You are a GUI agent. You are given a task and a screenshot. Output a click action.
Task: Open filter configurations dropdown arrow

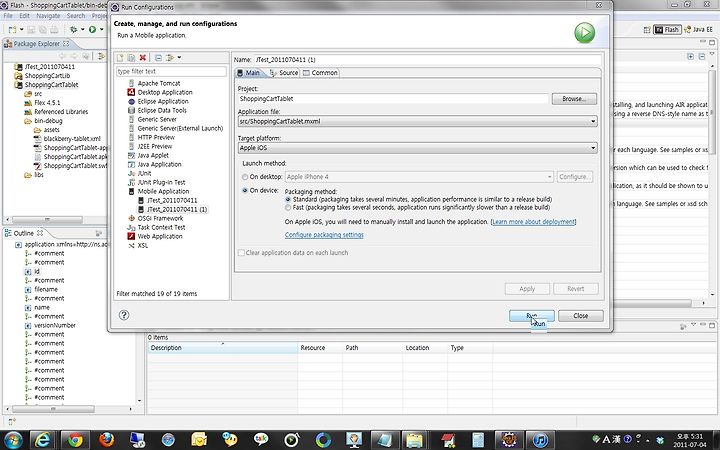179,57
